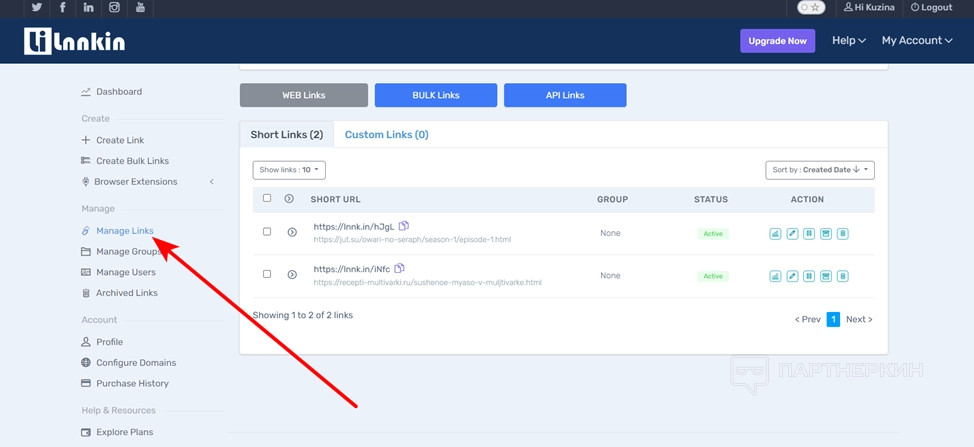Open the Show links: 10 dropdown
Screen dimensions: 974x447
pos(289,169)
